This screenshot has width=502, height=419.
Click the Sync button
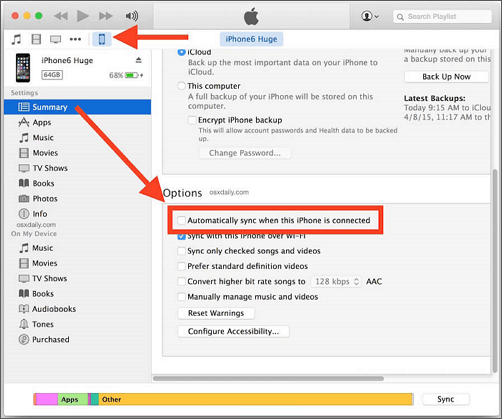[446, 399]
